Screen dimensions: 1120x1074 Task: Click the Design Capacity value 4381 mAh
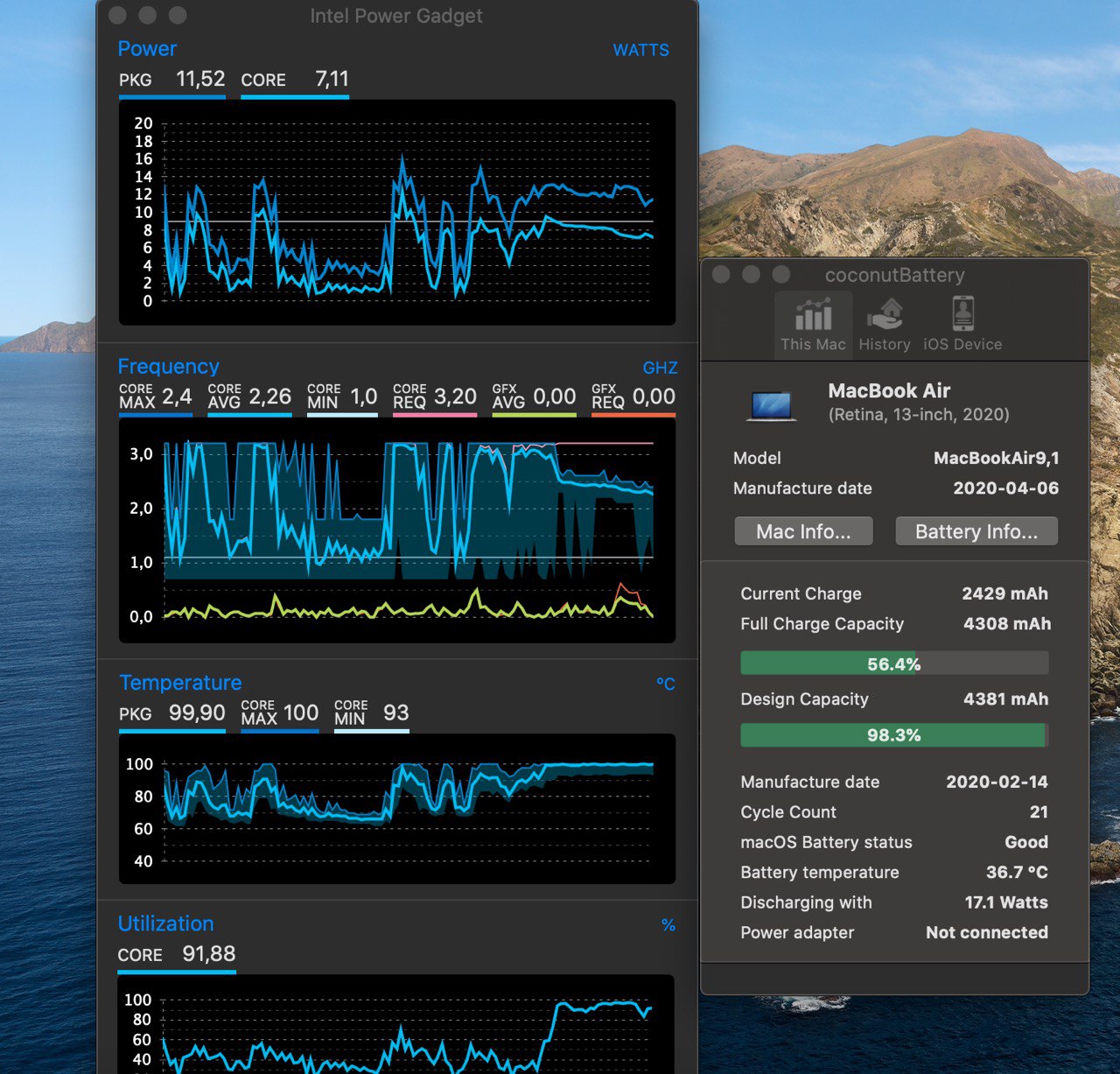[1005, 698]
